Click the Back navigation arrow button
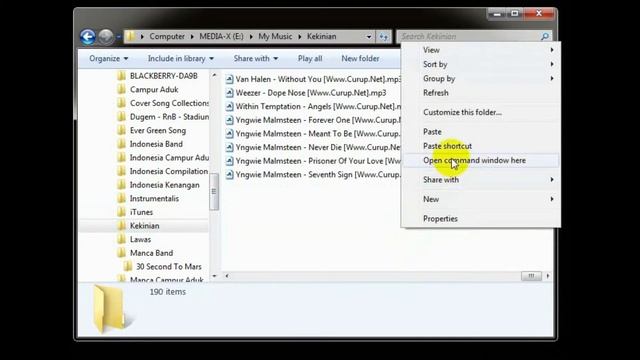This screenshot has width=640, height=360. (x=87, y=37)
